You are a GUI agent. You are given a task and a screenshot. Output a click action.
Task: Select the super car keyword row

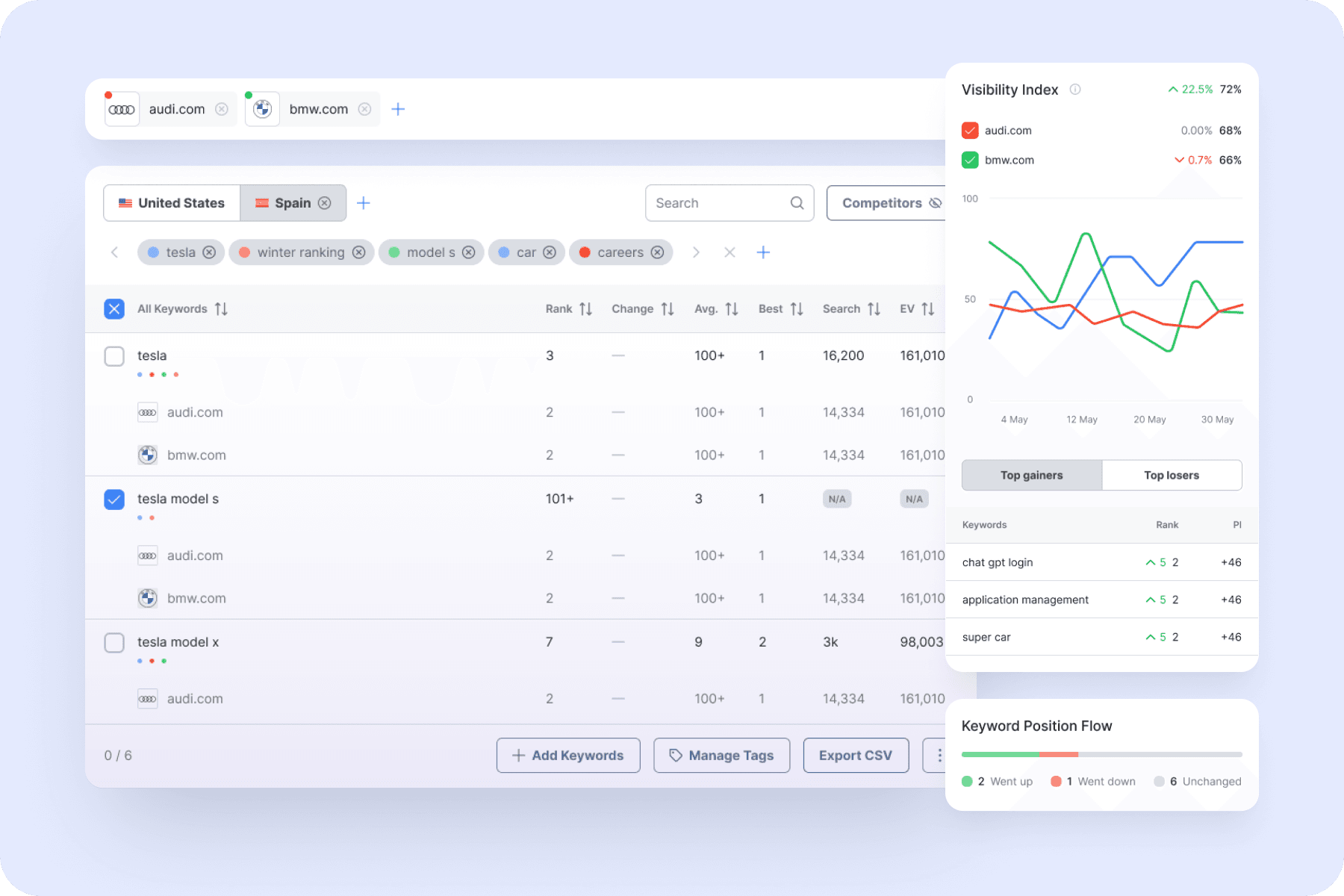(x=1102, y=637)
